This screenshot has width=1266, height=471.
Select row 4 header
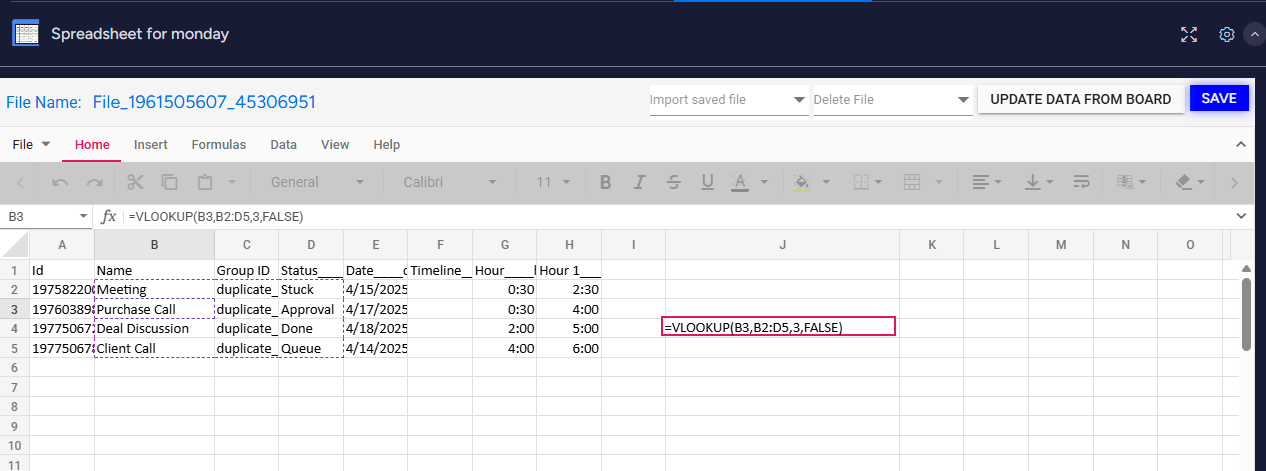(15, 328)
